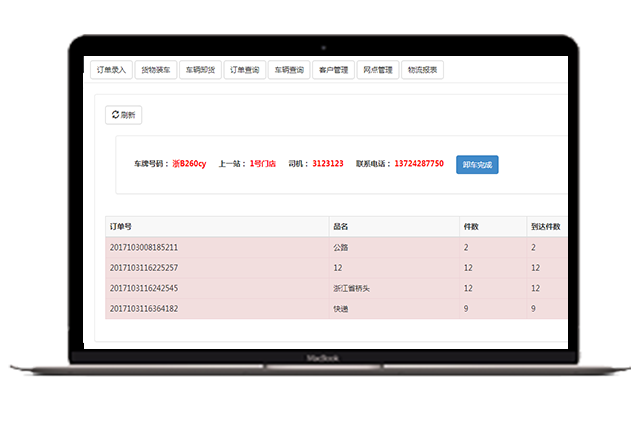This screenshot has width=640, height=425.
Task: View the 物流报表 tab
Action: (x=423, y=70)
